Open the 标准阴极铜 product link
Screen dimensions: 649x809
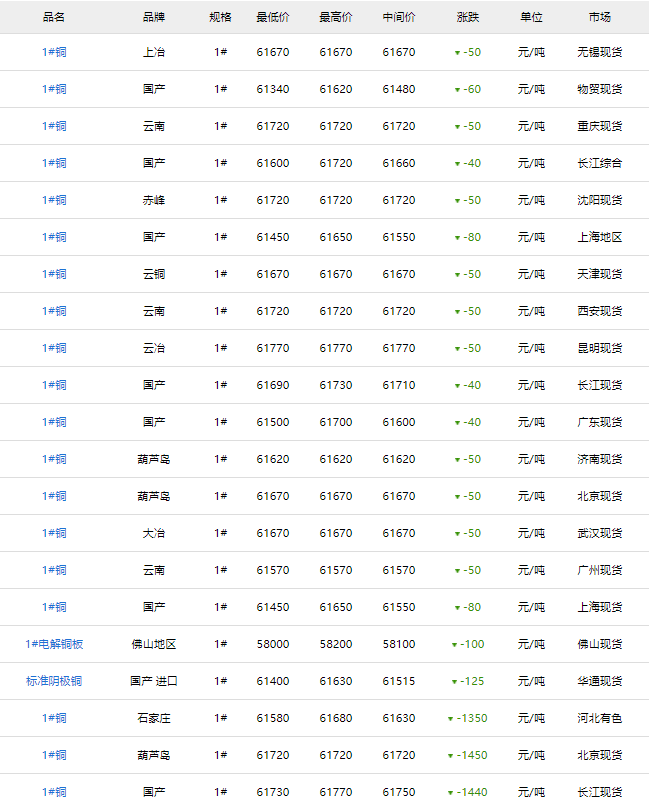point(54,681)
